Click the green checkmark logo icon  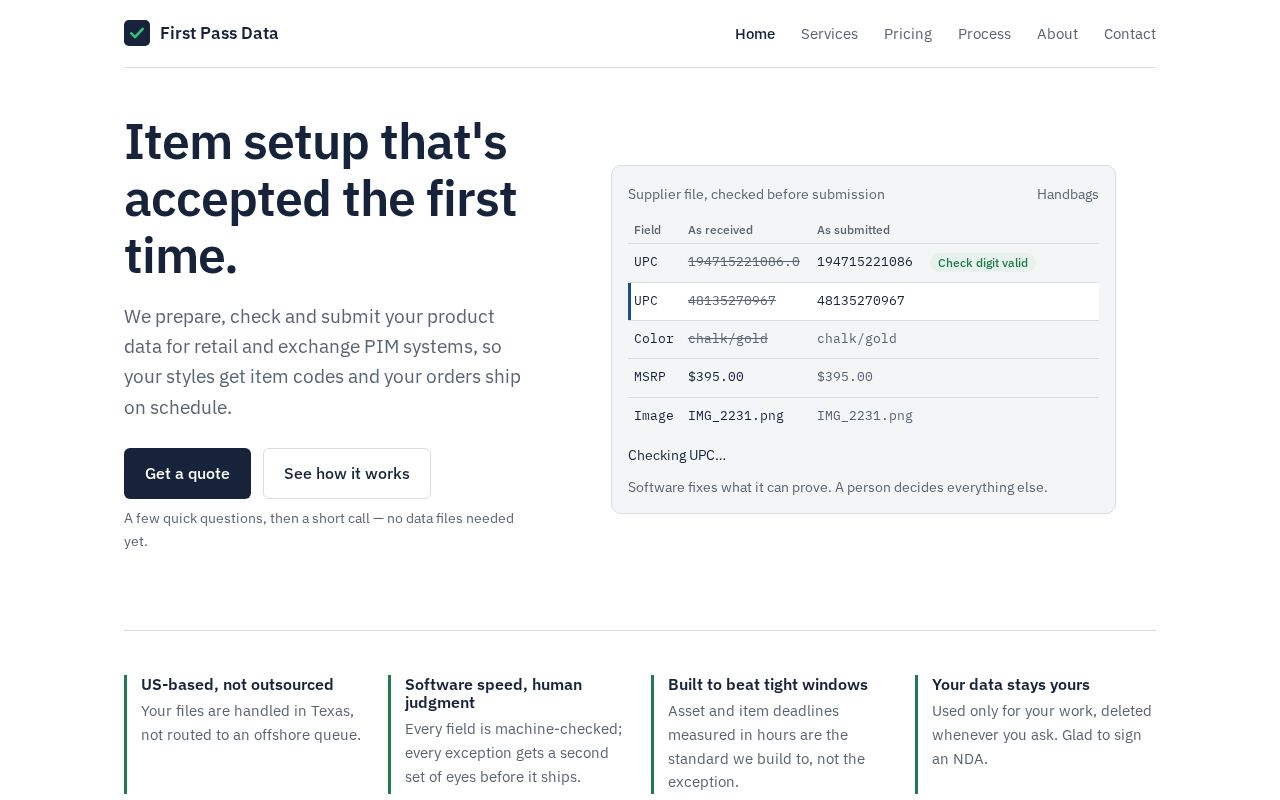tap(137, 33)
